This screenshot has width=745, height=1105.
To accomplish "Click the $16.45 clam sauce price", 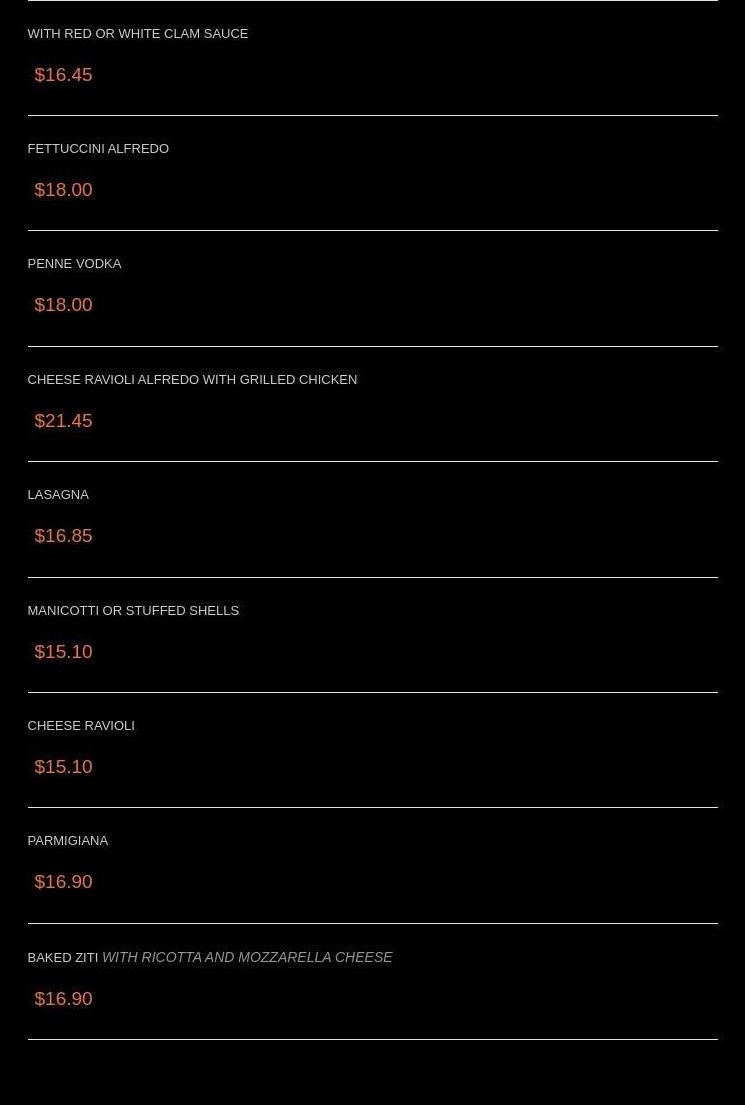I will pyautogui.click(x=63, y=75).
